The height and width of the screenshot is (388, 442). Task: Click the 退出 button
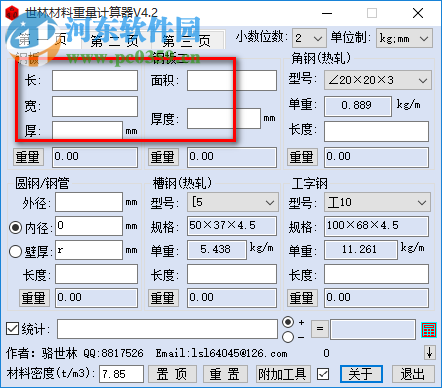click(x=413, y=374)
